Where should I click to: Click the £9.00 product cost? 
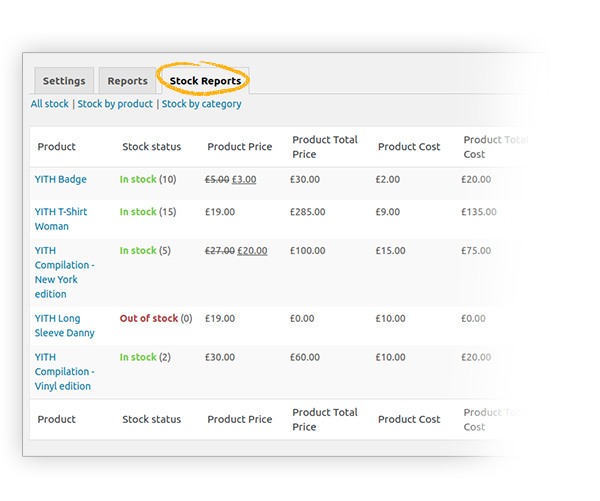point(388,212)
